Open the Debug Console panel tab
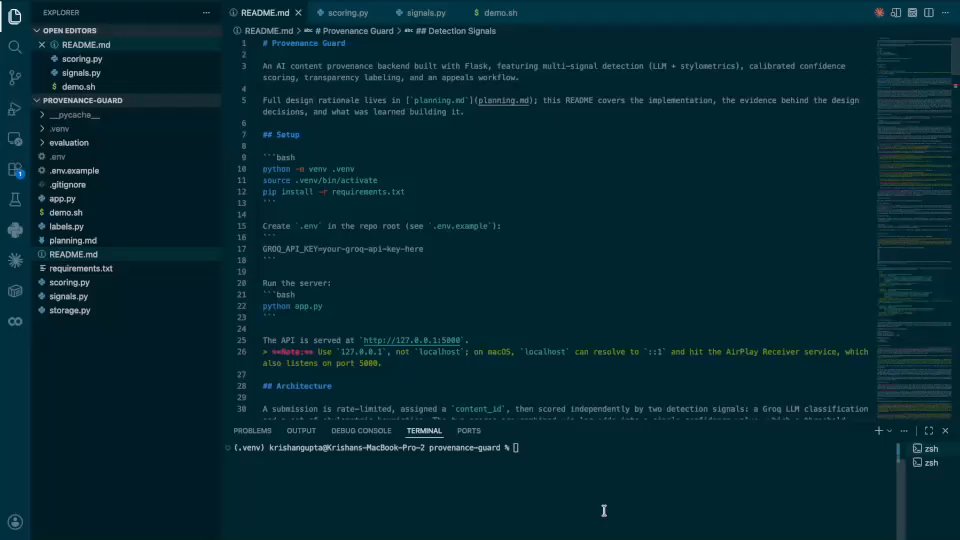This screenshot has width=960, height=540. (361, 431)
